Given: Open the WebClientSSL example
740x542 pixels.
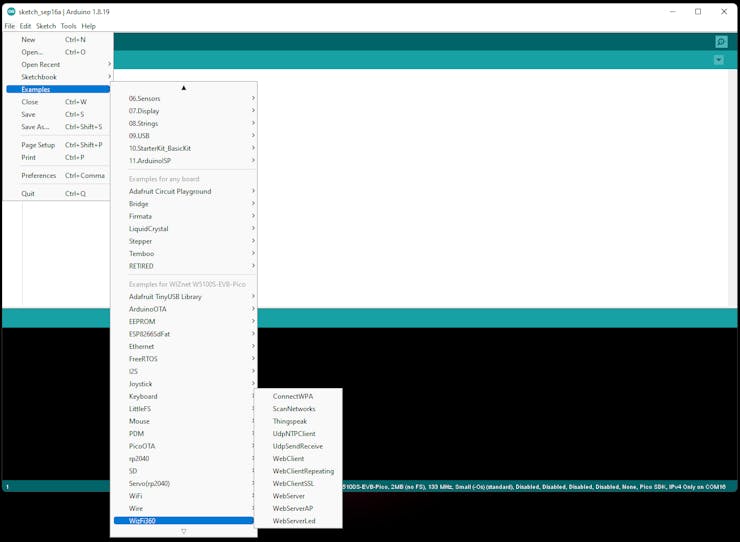Looking at the screenshot, I should tap(298, 483).
